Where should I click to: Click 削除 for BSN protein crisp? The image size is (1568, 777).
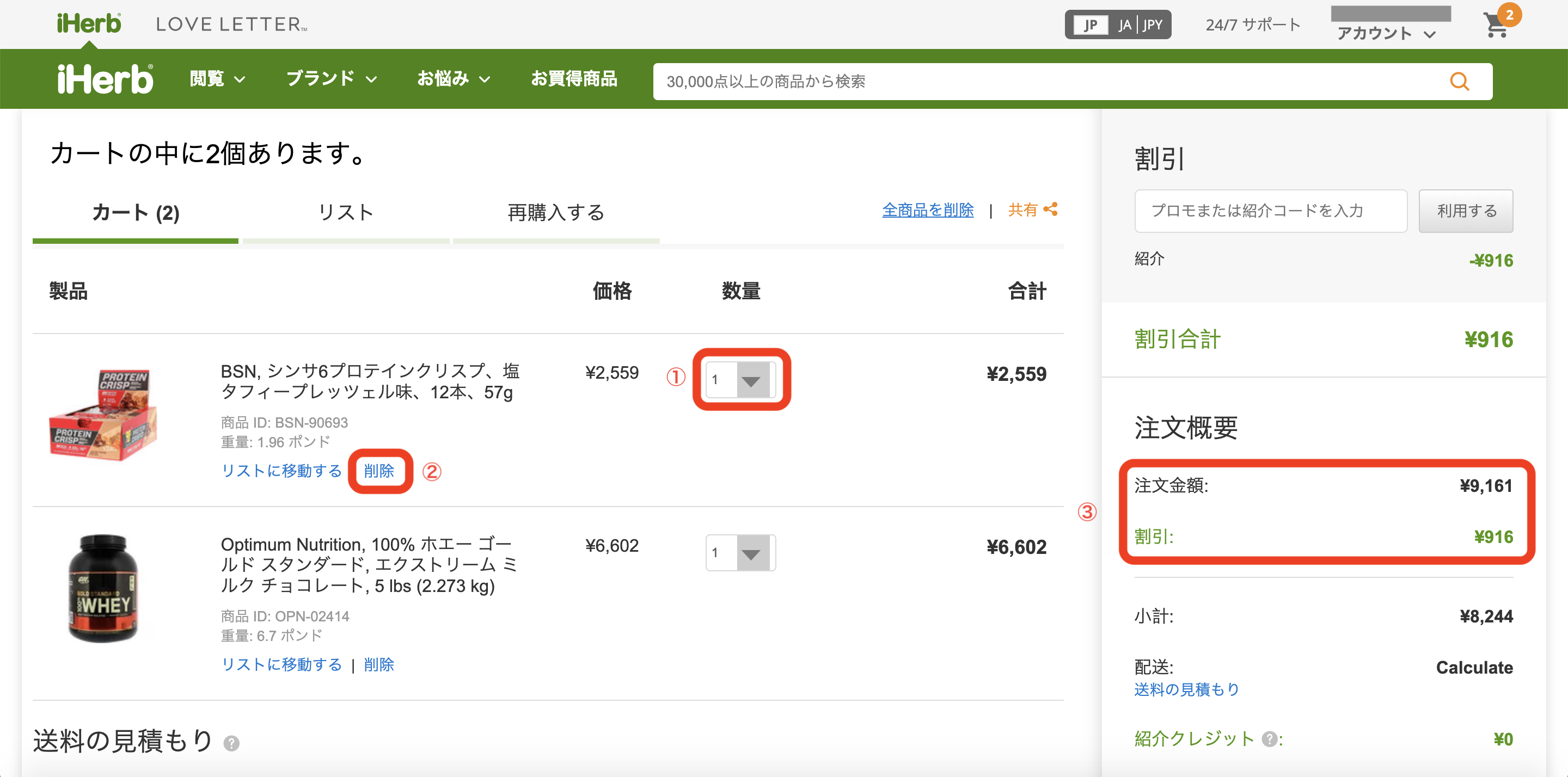pyautogui.click(x=379, y=471)
